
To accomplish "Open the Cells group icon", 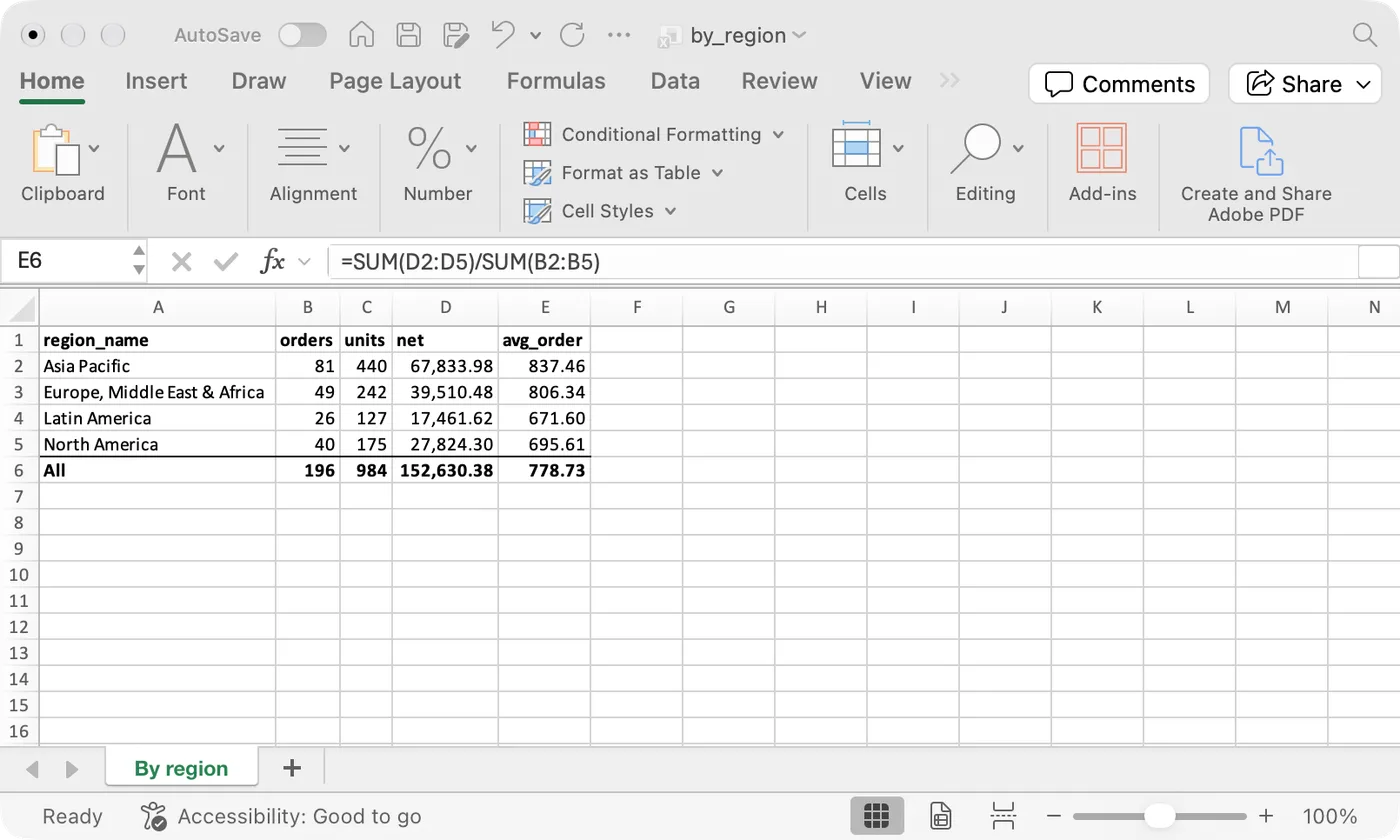I will pyautogui.click(x=856, y=147).
